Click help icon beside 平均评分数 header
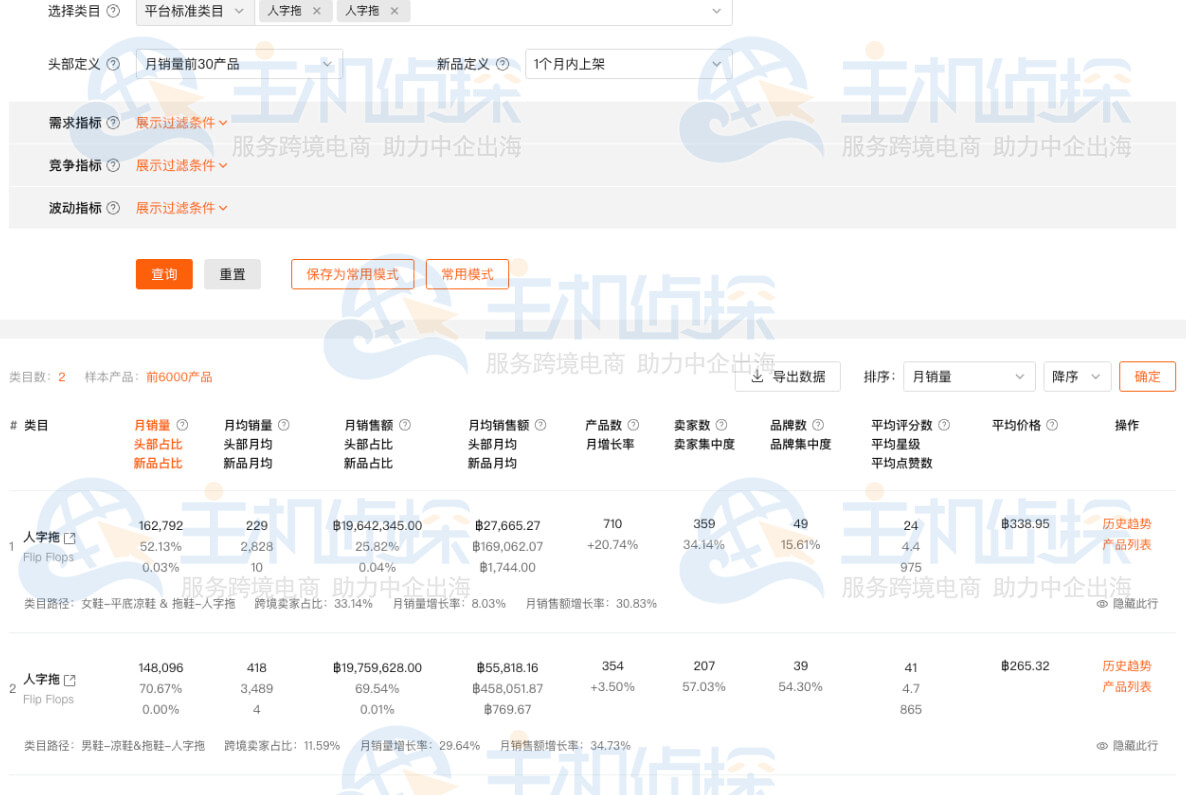The height and width of the screenshot is (795, 1186). [944, 425]
